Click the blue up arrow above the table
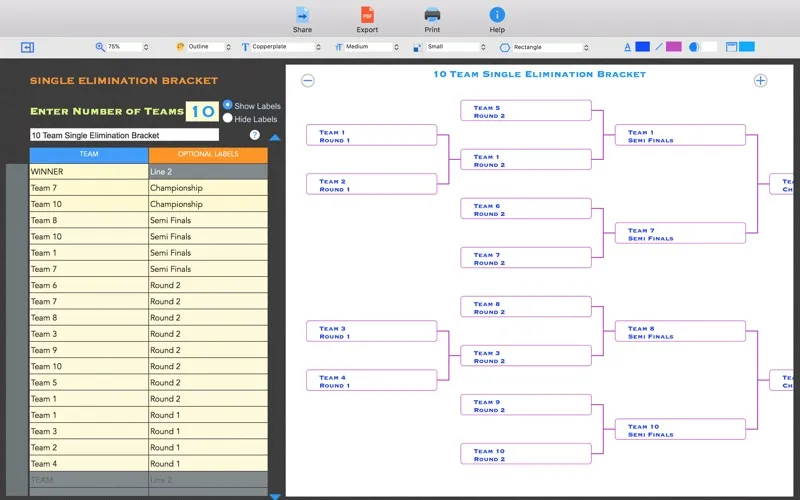 coord(275,137)
